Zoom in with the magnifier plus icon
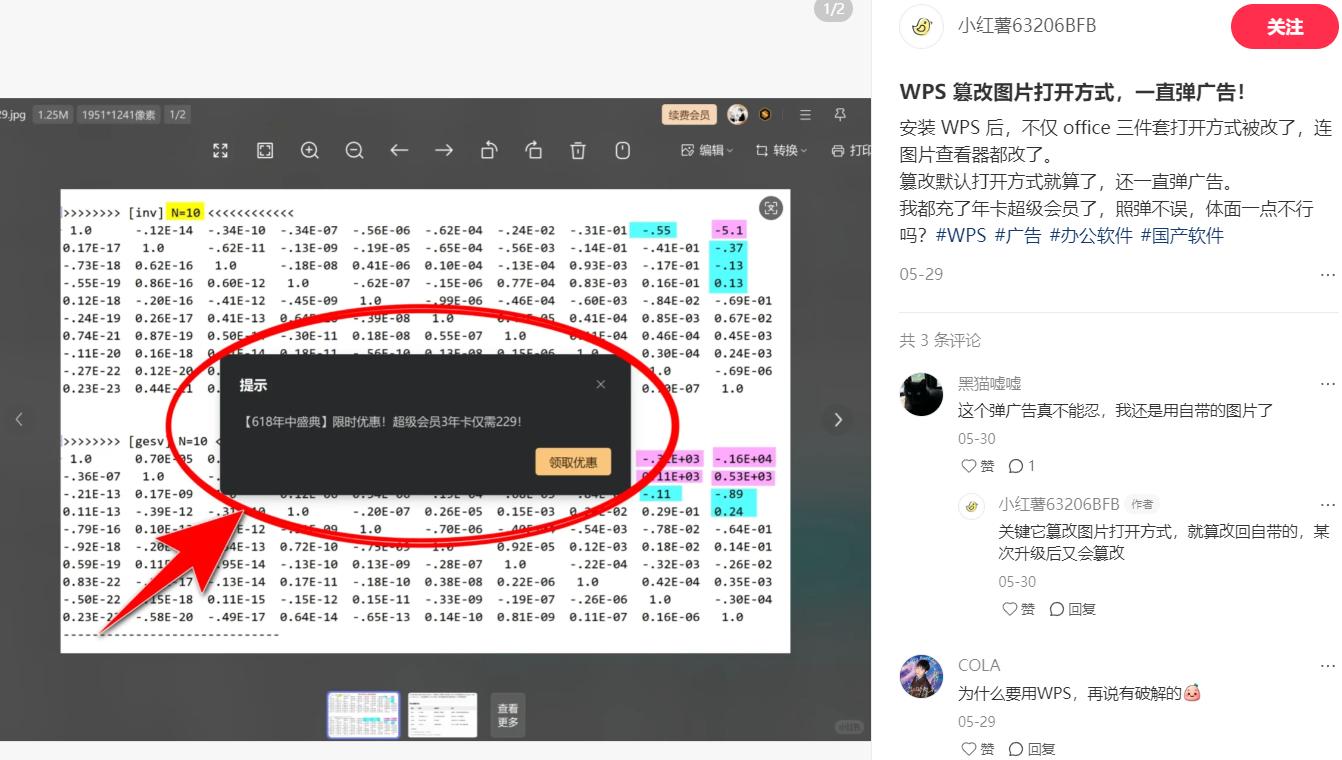 (310, 150)
